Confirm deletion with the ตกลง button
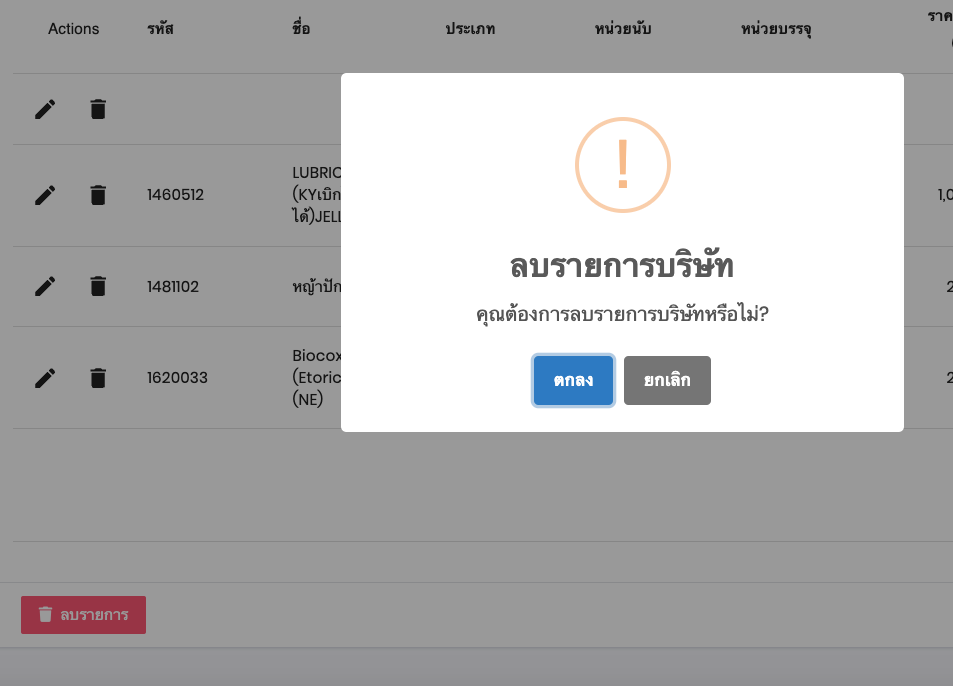 (x=572, y=381)
